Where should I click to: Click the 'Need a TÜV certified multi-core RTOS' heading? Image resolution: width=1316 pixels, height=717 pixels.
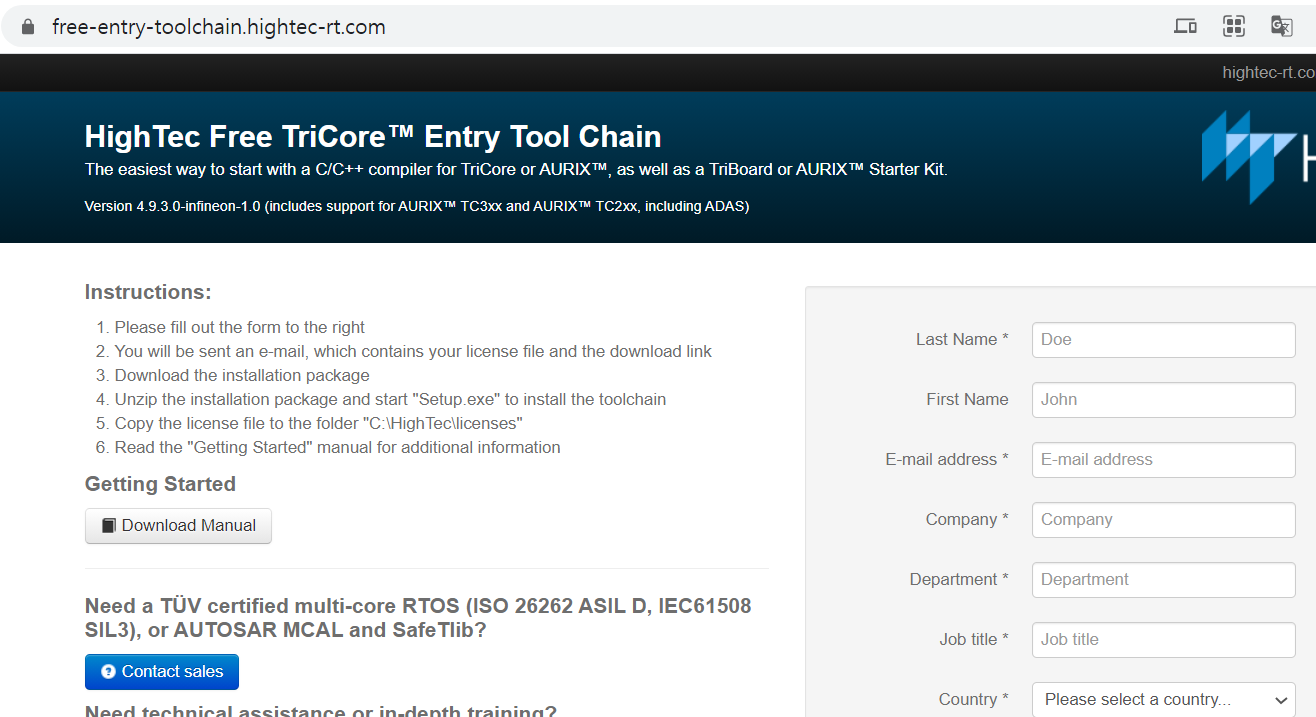[x=418, y=618]
